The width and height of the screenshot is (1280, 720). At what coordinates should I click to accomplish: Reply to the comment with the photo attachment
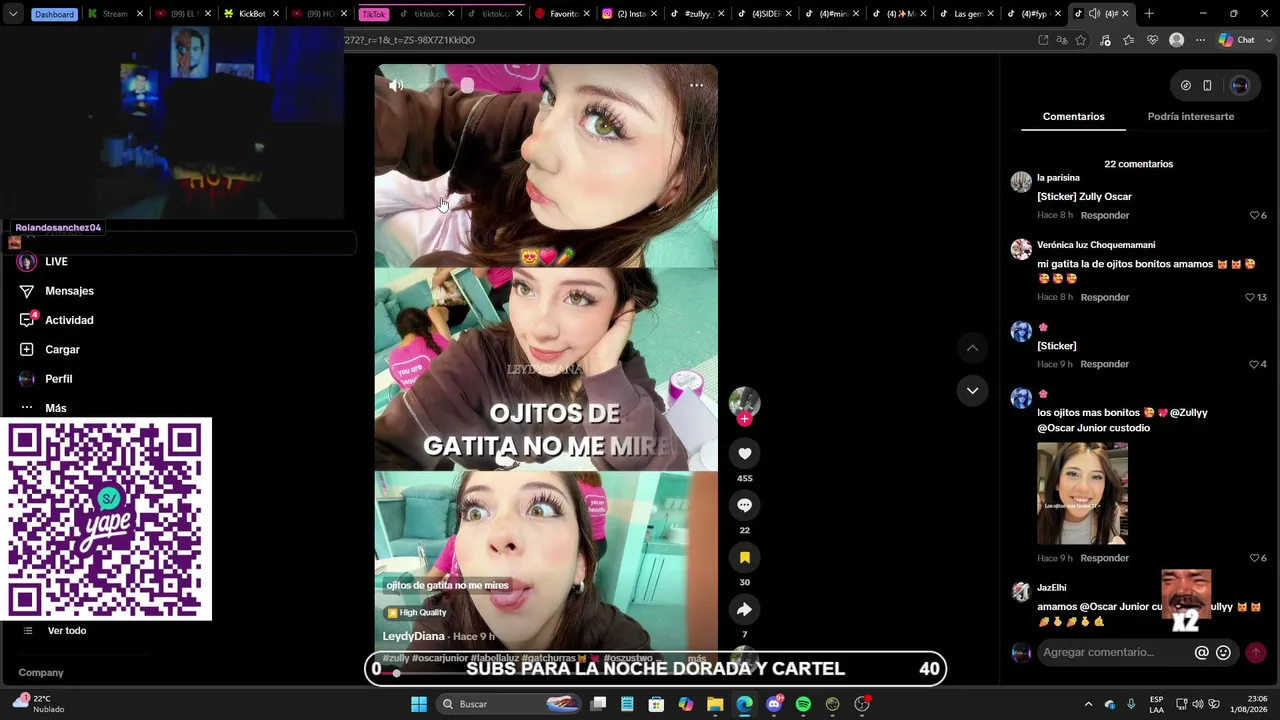coord(1104,559)
